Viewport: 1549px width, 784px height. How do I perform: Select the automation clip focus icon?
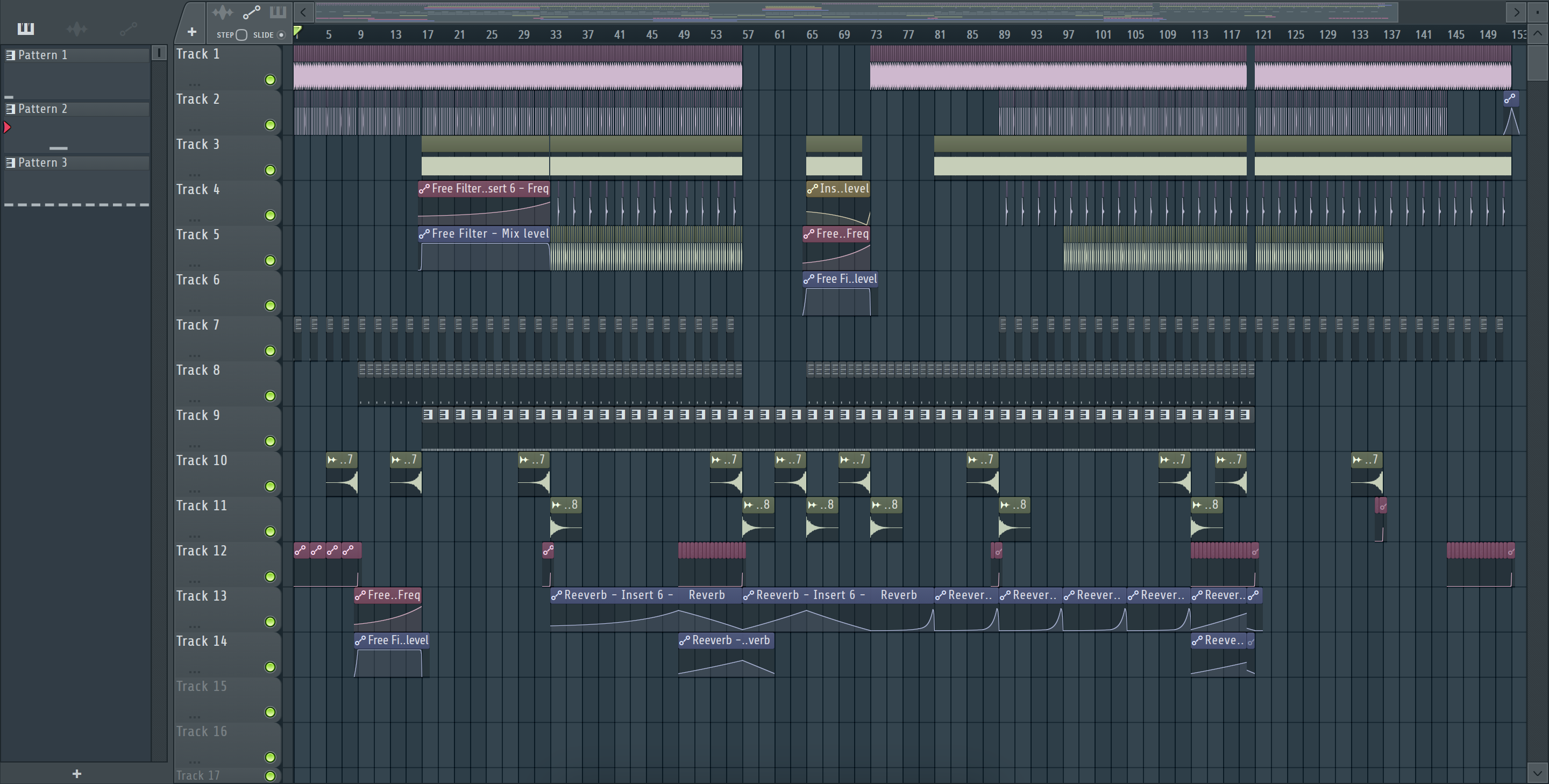pyautogui.click(x=251, y=12)
